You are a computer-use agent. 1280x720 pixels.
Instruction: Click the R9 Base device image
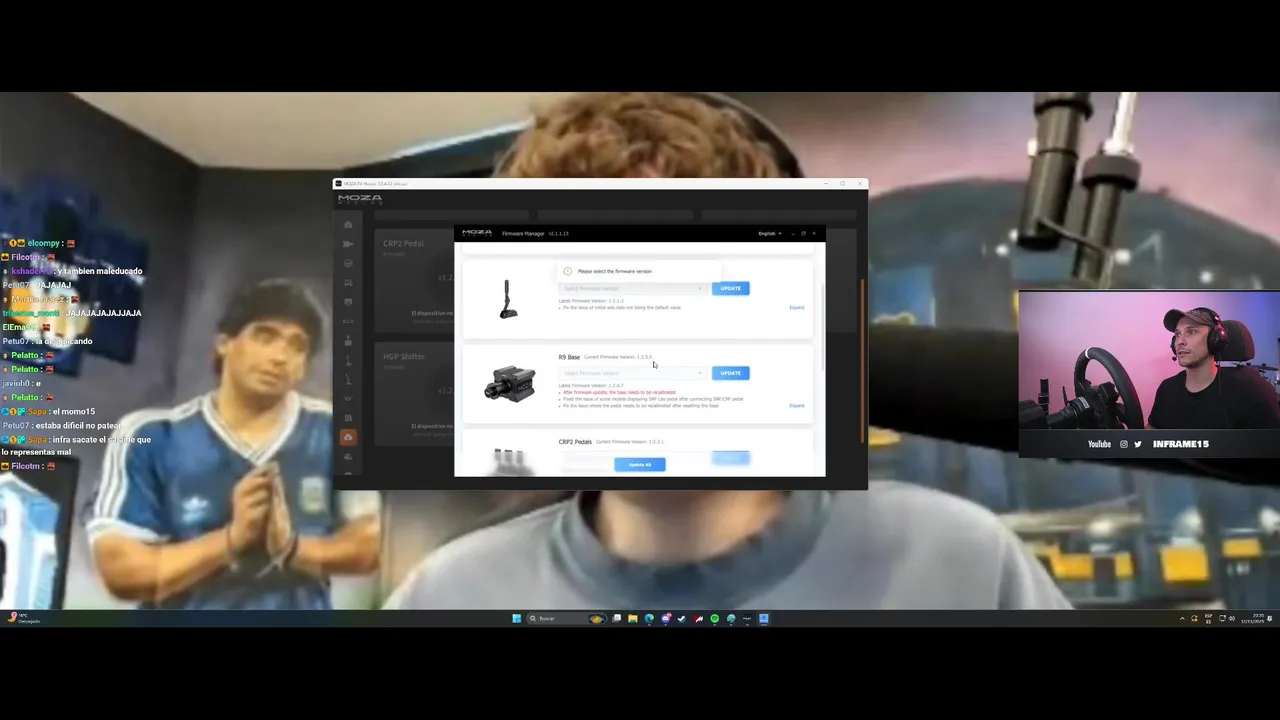[510, 384]
